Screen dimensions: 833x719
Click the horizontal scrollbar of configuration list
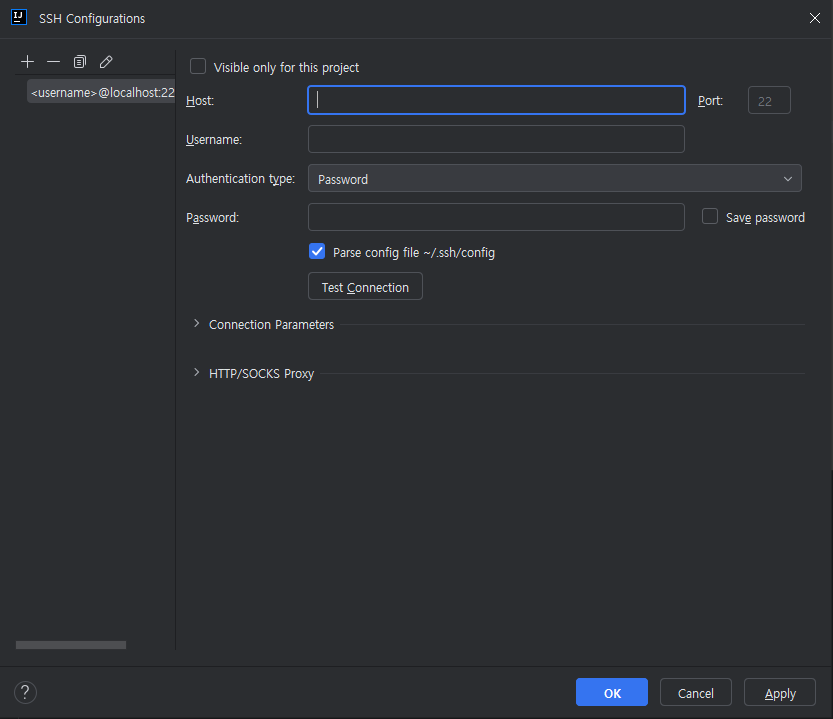click(x=71, y=645)
